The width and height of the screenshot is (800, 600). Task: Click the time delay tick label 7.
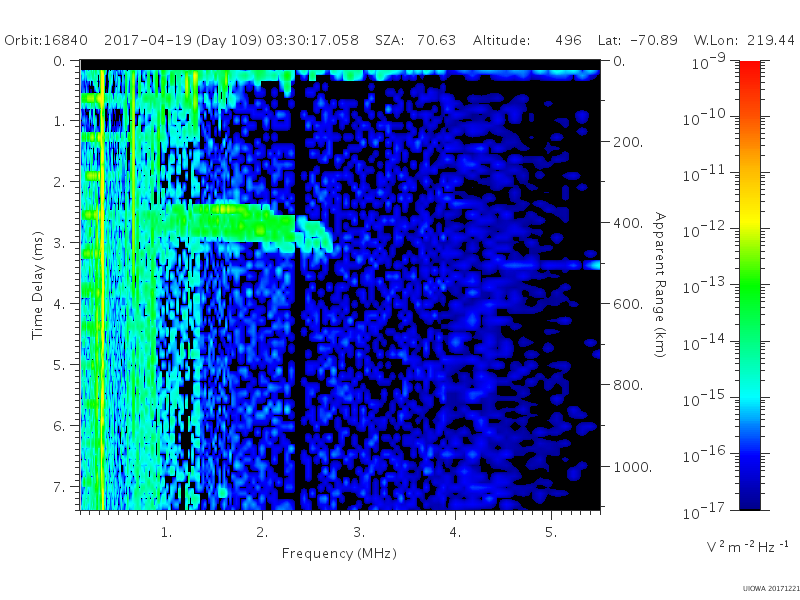(x=60, y=487)
